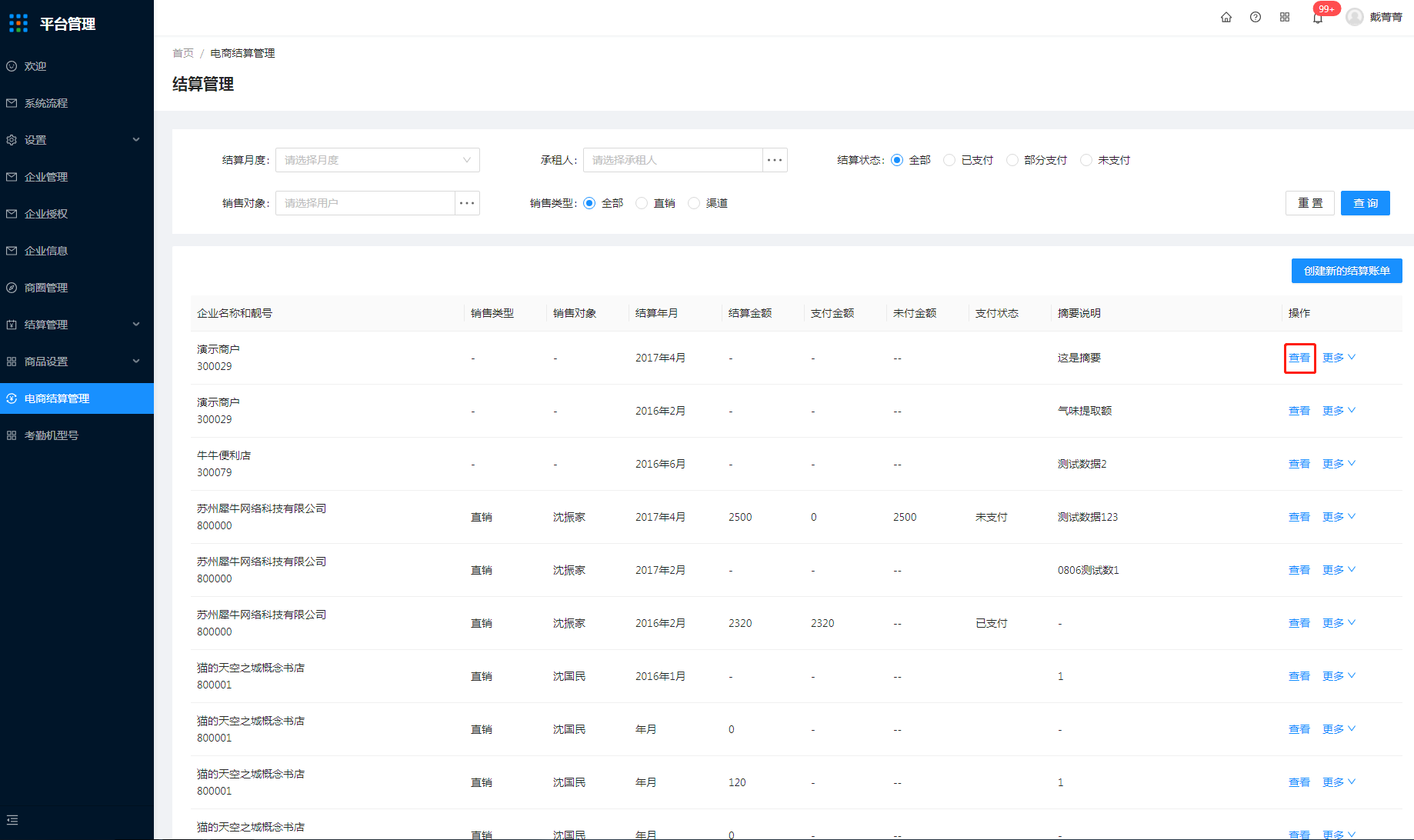
Task: Click 查看 for 2016年1月 row
Action: pos(1299,676)
